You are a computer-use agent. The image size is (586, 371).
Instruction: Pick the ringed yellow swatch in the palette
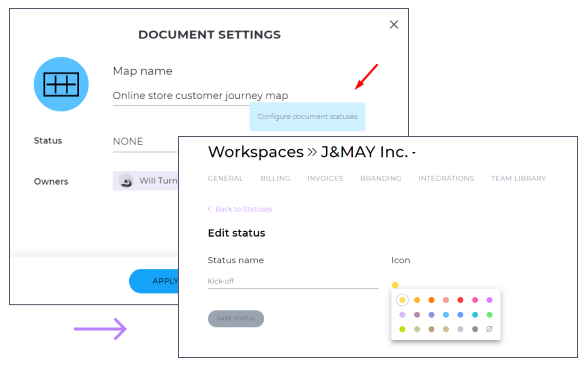pyautogui.click(x=402, y=300)
